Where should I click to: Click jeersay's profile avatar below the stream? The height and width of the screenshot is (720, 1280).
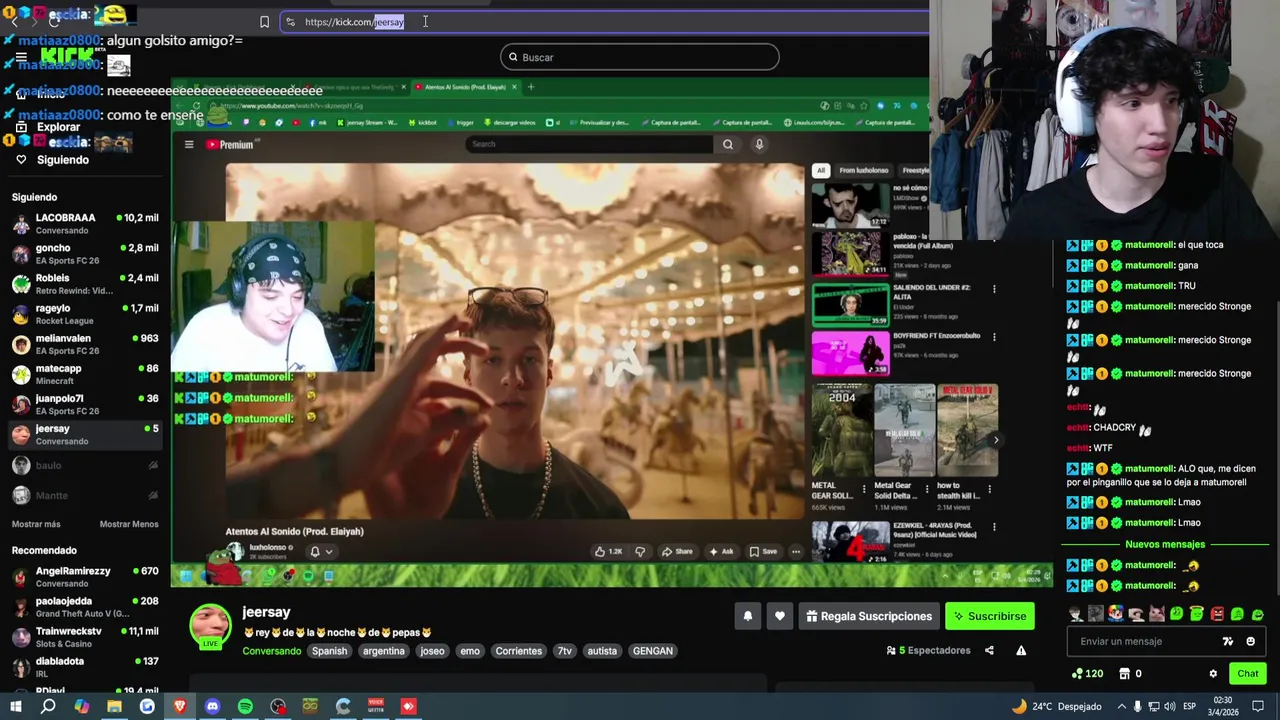click(x=211, y=627)
